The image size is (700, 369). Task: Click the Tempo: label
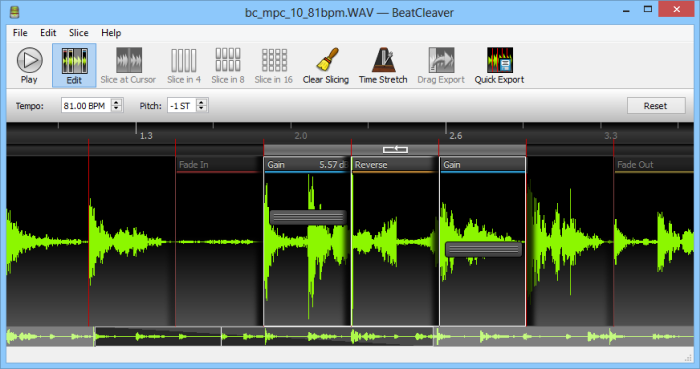click(30, 106)
